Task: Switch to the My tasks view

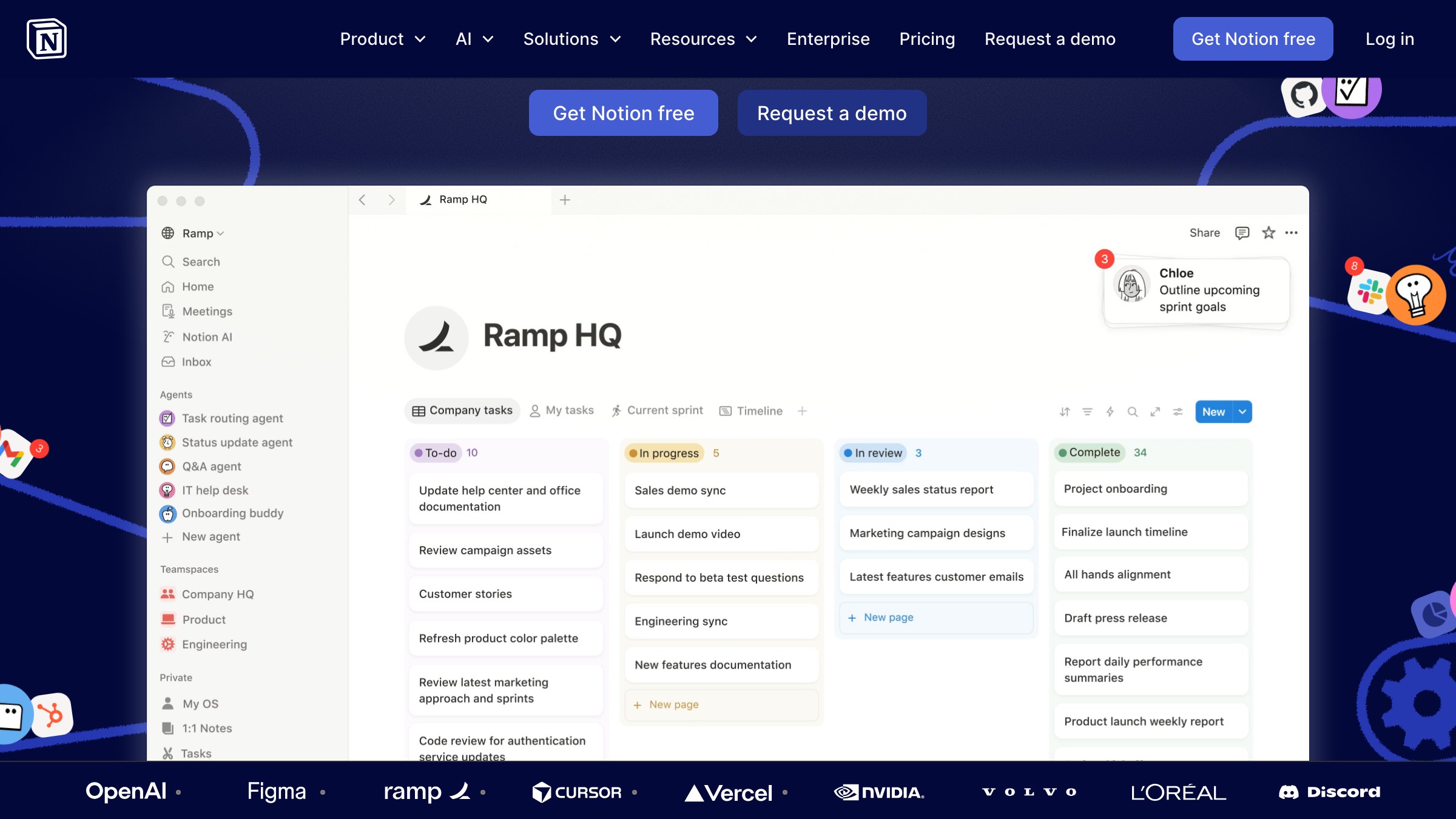Action: tap(568, 410)
